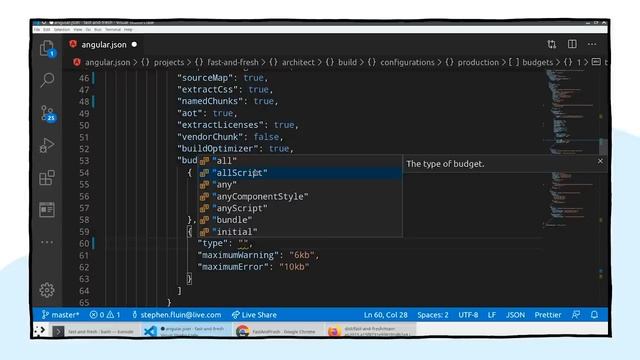Open the Source Control view with 25 changes

pos(48,113)
